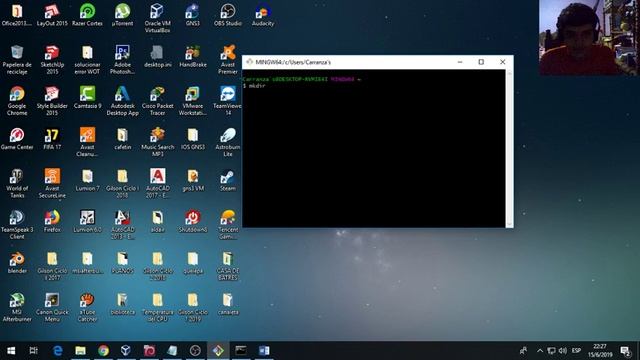Open CASA DE BATRES folder

click(227, 266)
